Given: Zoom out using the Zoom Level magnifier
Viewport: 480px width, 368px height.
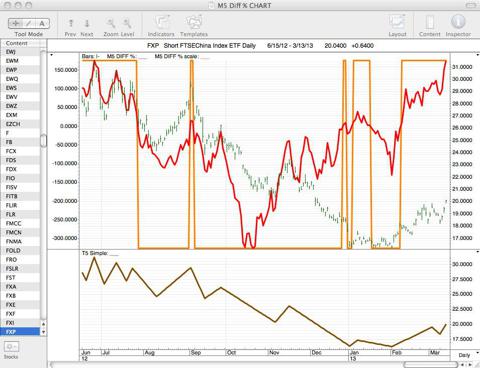Looking at the screenshot, I should [111, 23].
